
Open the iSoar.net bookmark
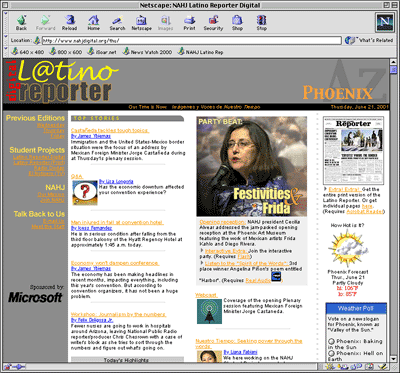pos(102,52)
